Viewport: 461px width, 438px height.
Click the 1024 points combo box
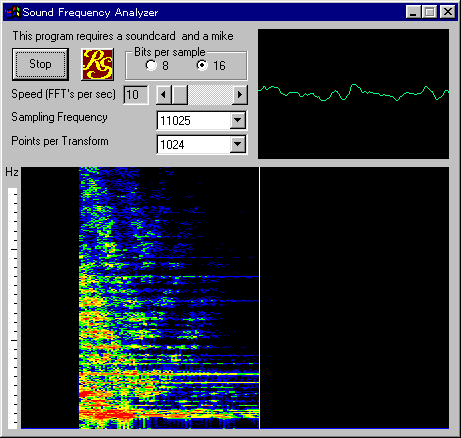click(202, 144)
